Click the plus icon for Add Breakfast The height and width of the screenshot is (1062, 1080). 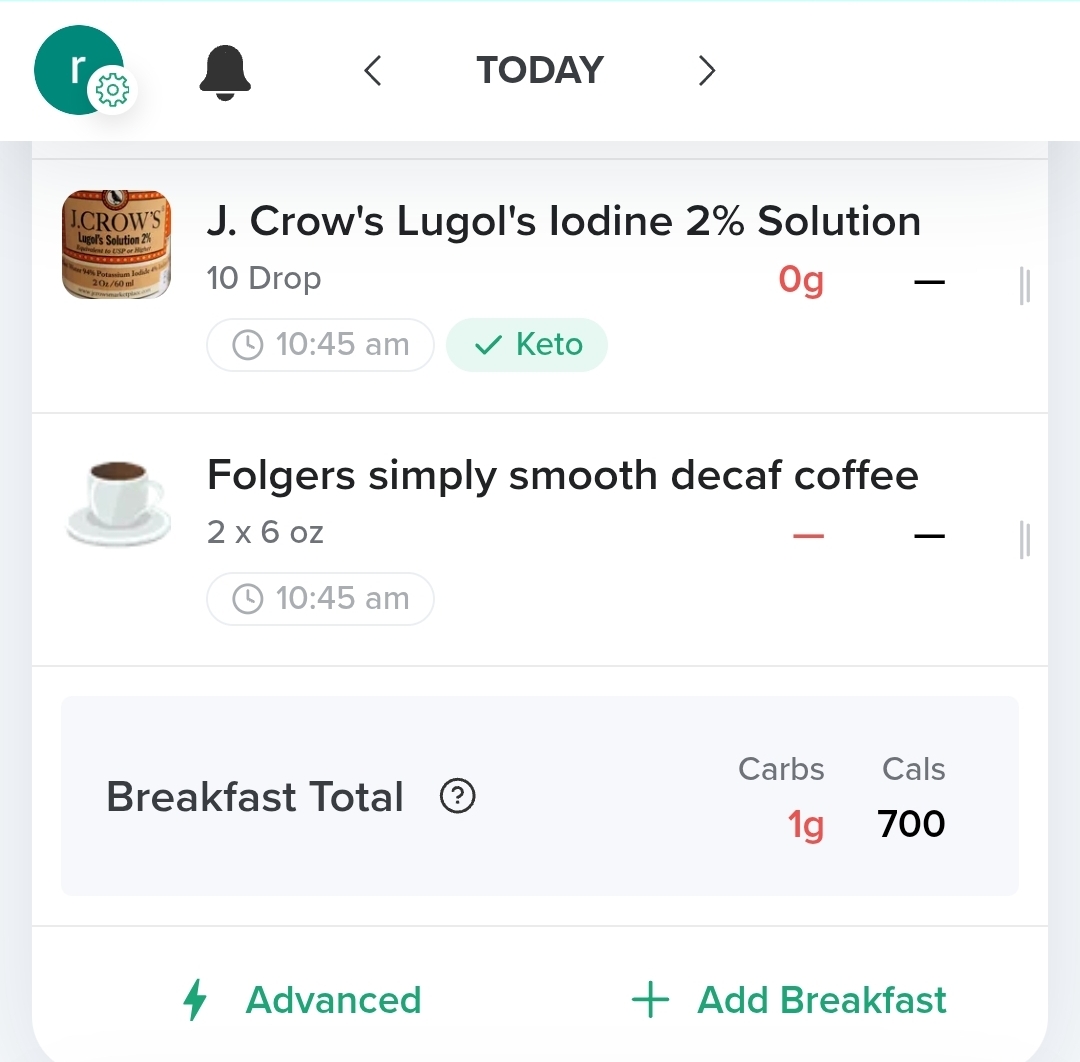click(650, 999)
